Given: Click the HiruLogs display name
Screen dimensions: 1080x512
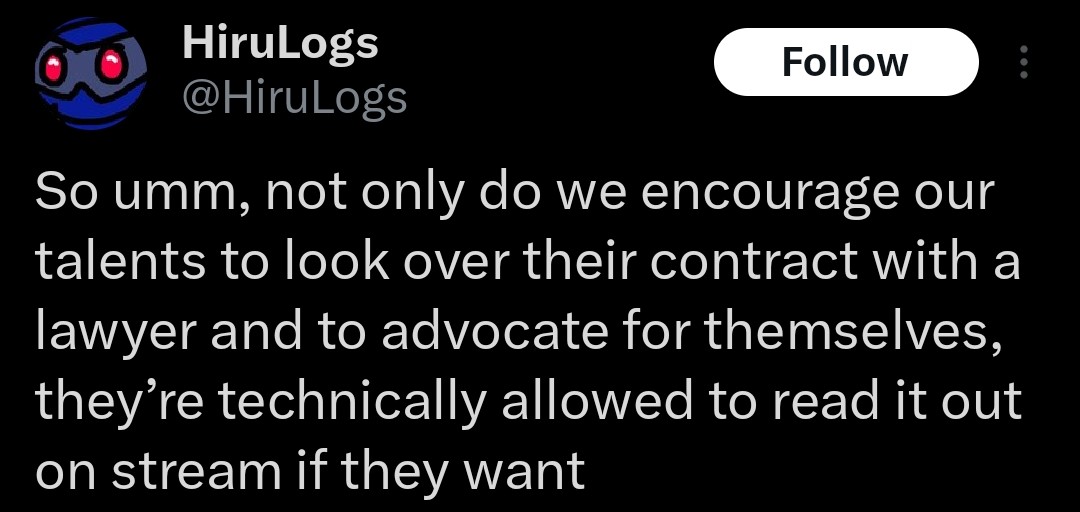Looking at the screenshot, I should click(x=280, y=43).
